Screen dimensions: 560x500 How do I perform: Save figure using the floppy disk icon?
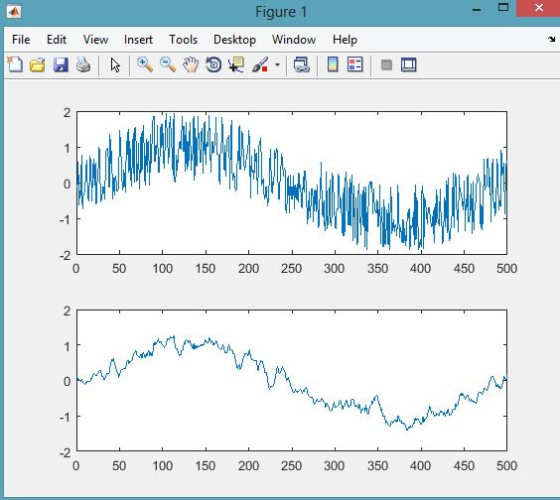pos(61,65)
